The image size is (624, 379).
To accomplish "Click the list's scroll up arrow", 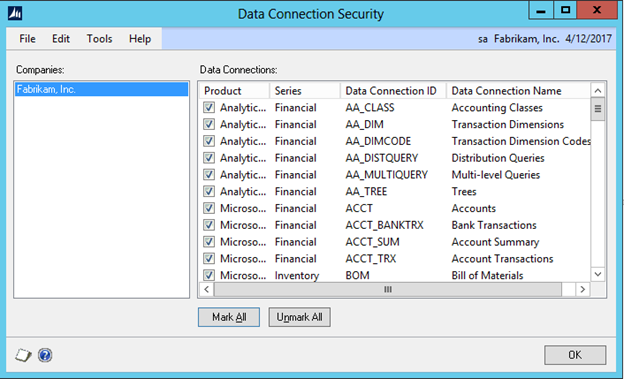I will pos(598,91).
